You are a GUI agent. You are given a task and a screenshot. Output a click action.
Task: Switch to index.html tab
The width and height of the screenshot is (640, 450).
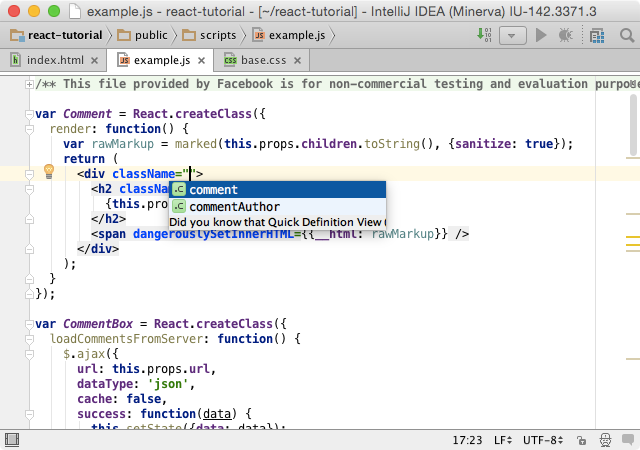pyautogui.click(x=55, y=60)
